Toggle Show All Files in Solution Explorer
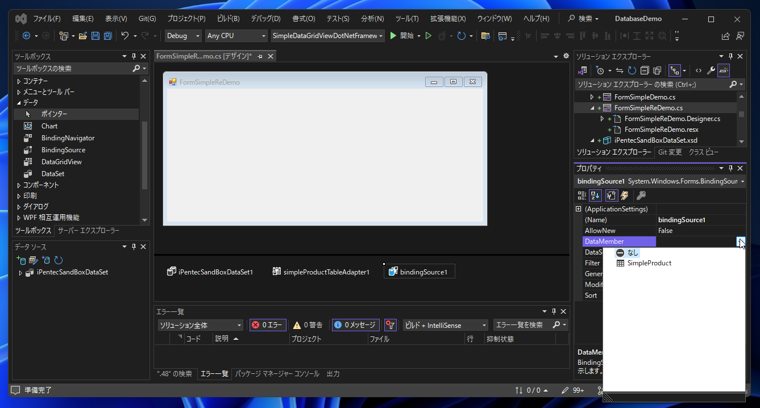The height and width of the screenshot is (408, 760). click(657, 71)
